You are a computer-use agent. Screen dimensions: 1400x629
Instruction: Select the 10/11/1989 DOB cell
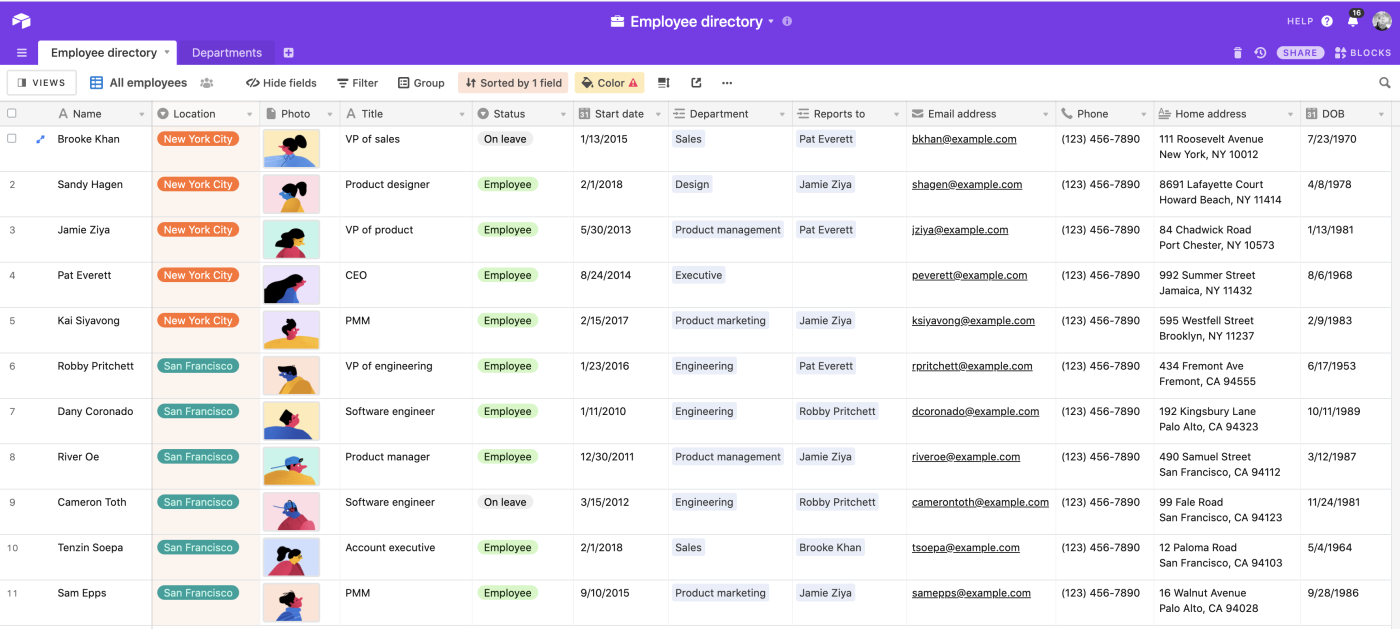(x=1346, y=421)
